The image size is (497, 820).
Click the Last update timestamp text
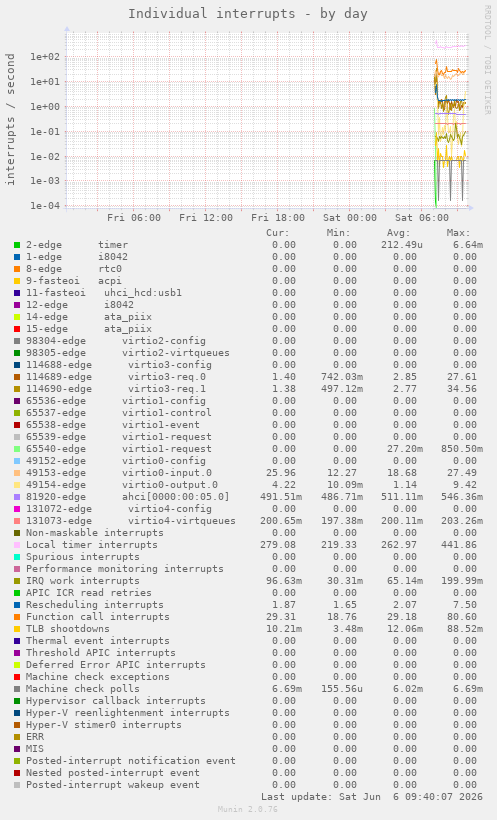pos(372,797)
